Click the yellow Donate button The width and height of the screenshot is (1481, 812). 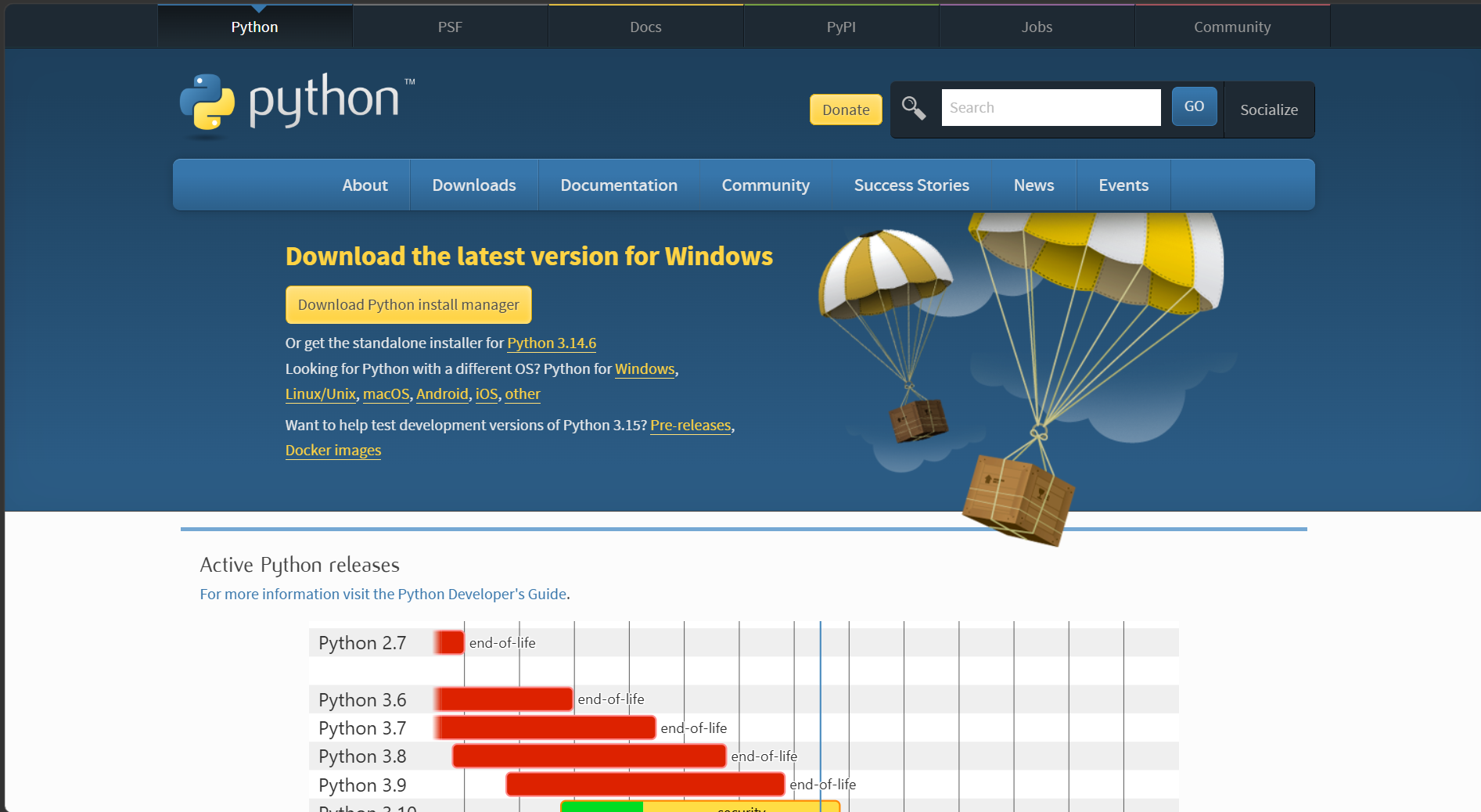click(x=846, y=110)
